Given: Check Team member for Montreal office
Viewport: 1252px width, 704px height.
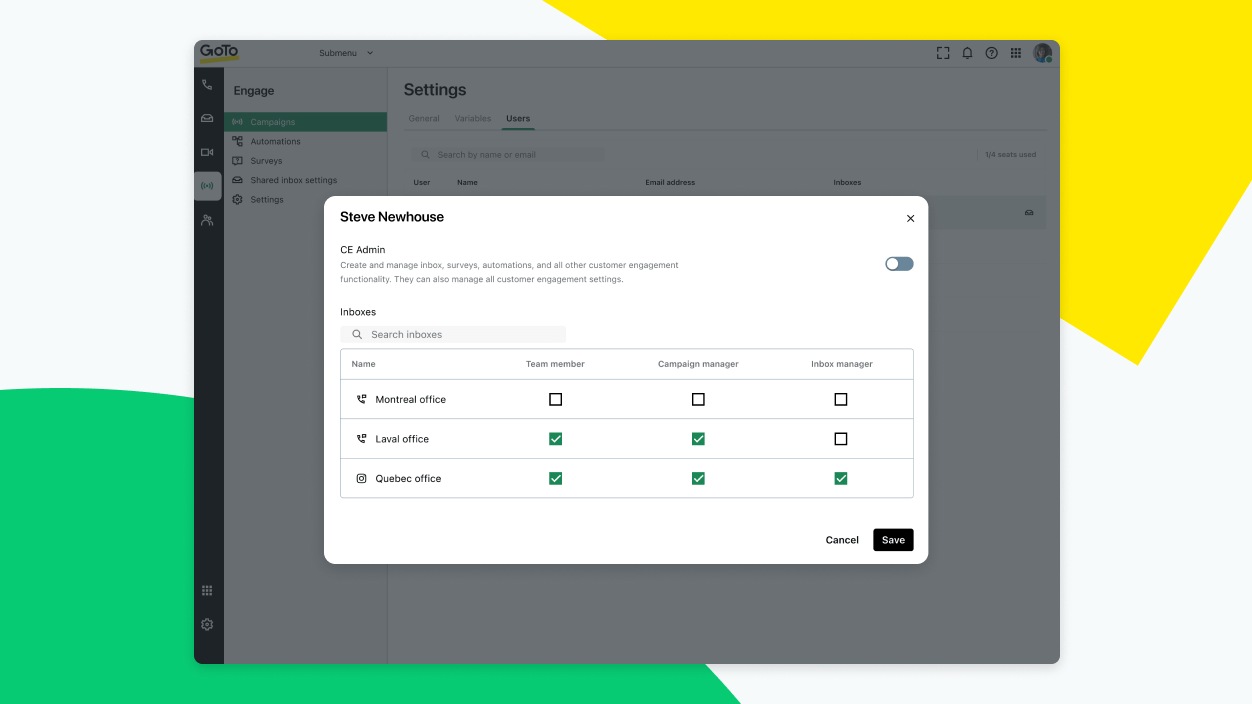Looking at the screenshot, I should 555,399.
